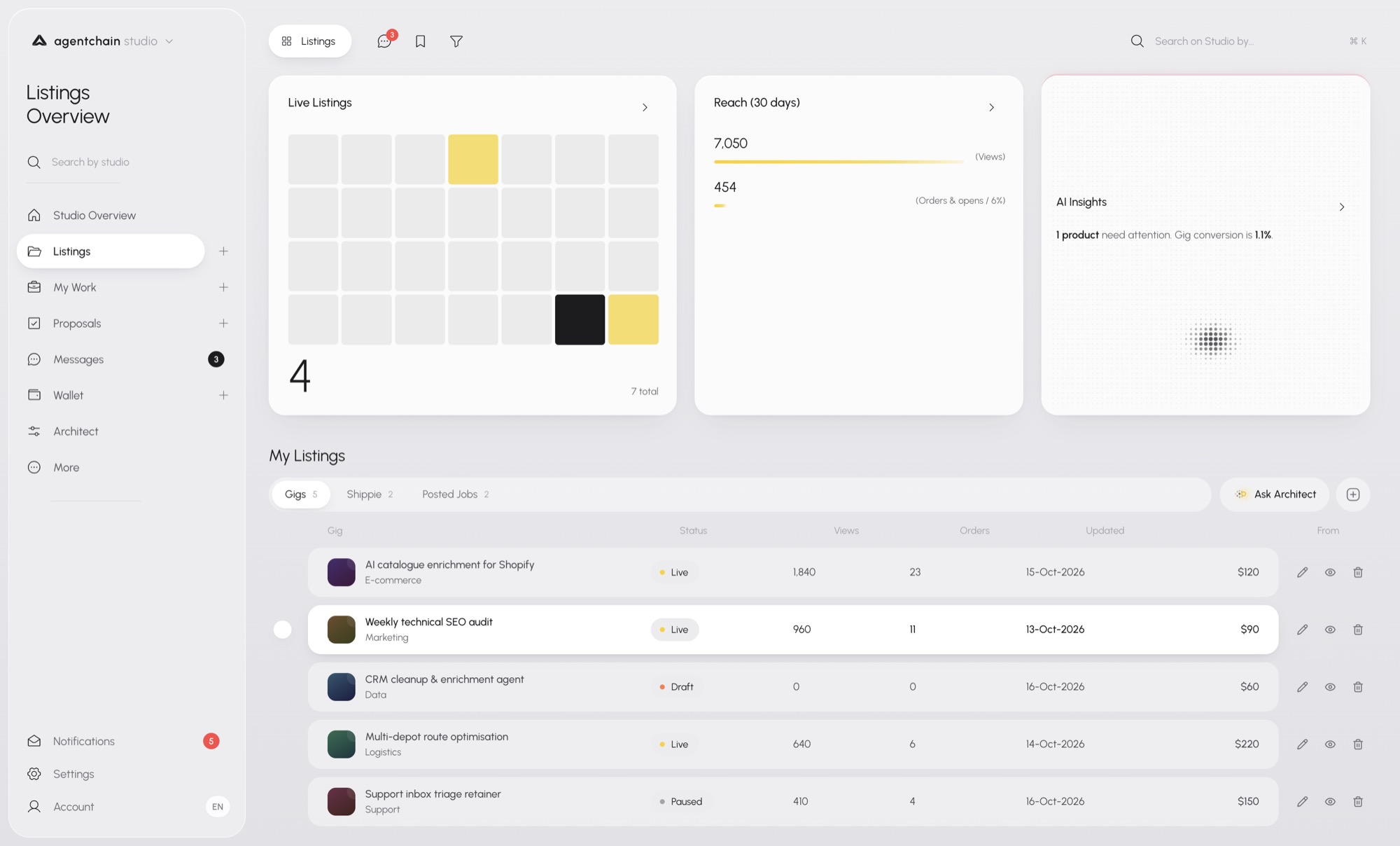Expand the Live Listings card chevron

(x=645, y=107)
